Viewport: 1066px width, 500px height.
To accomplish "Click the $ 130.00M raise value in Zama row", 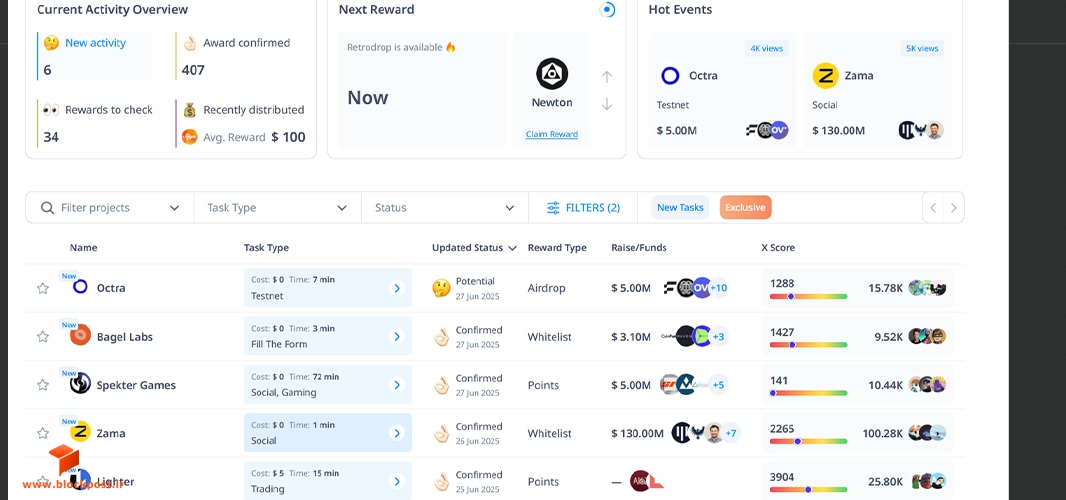I will 637,433.
